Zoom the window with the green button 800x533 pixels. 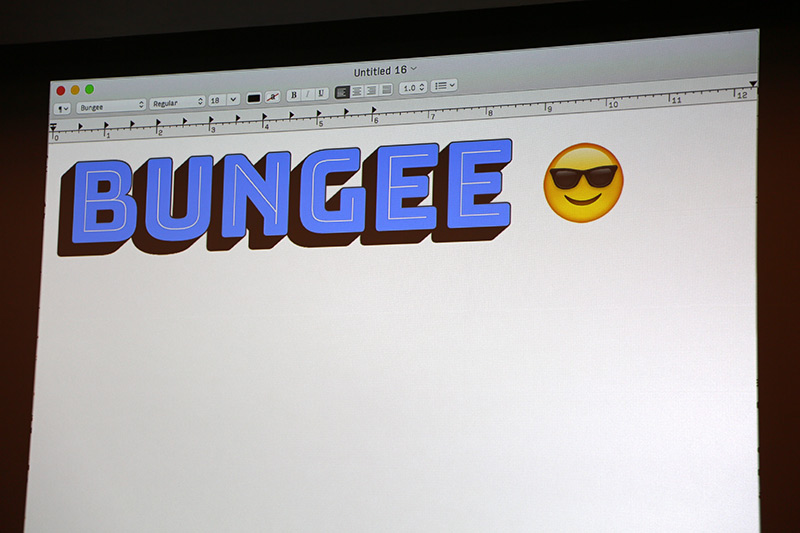(x=89, y=89)
